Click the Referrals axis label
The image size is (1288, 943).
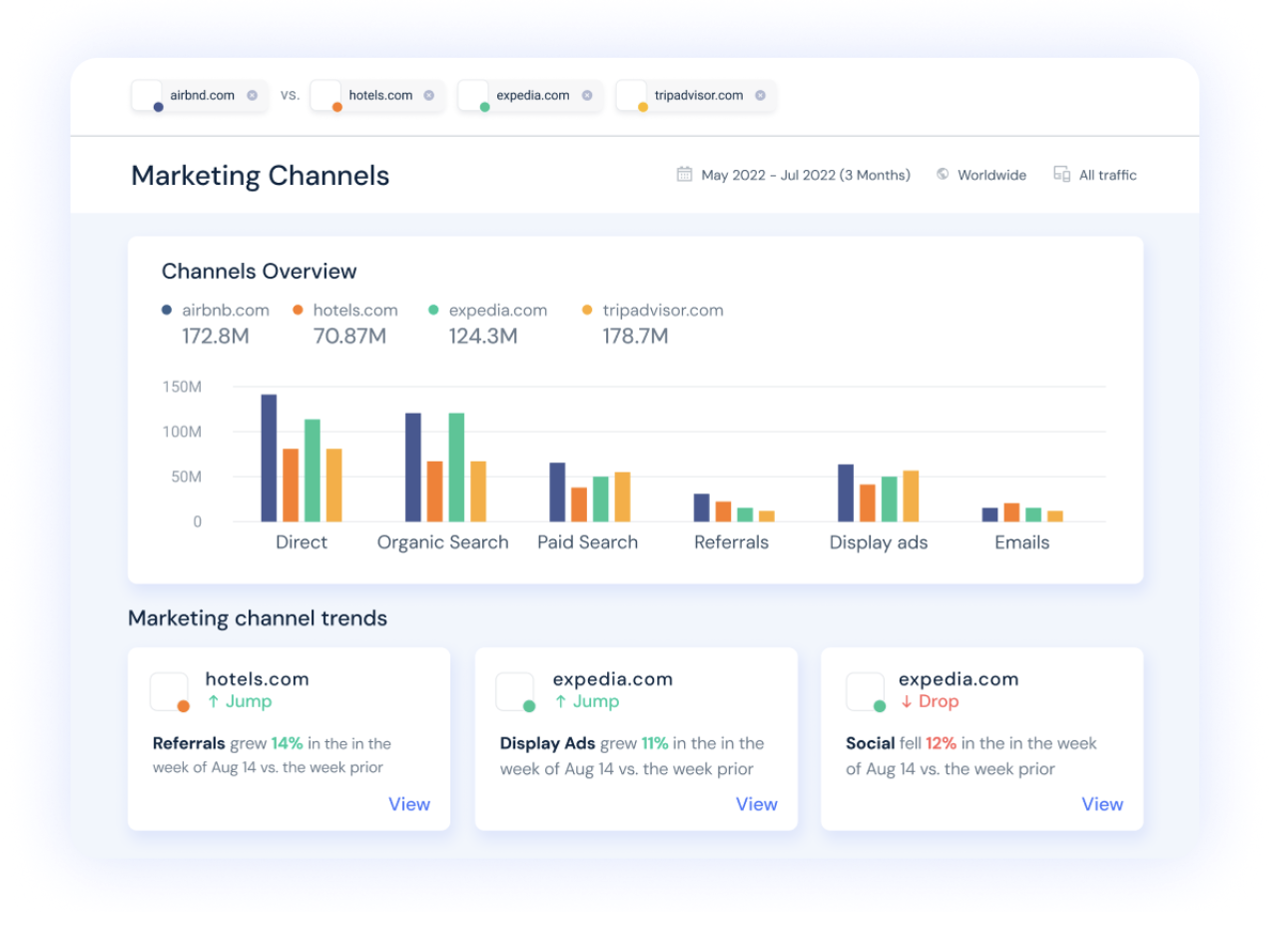coord(732,542)
